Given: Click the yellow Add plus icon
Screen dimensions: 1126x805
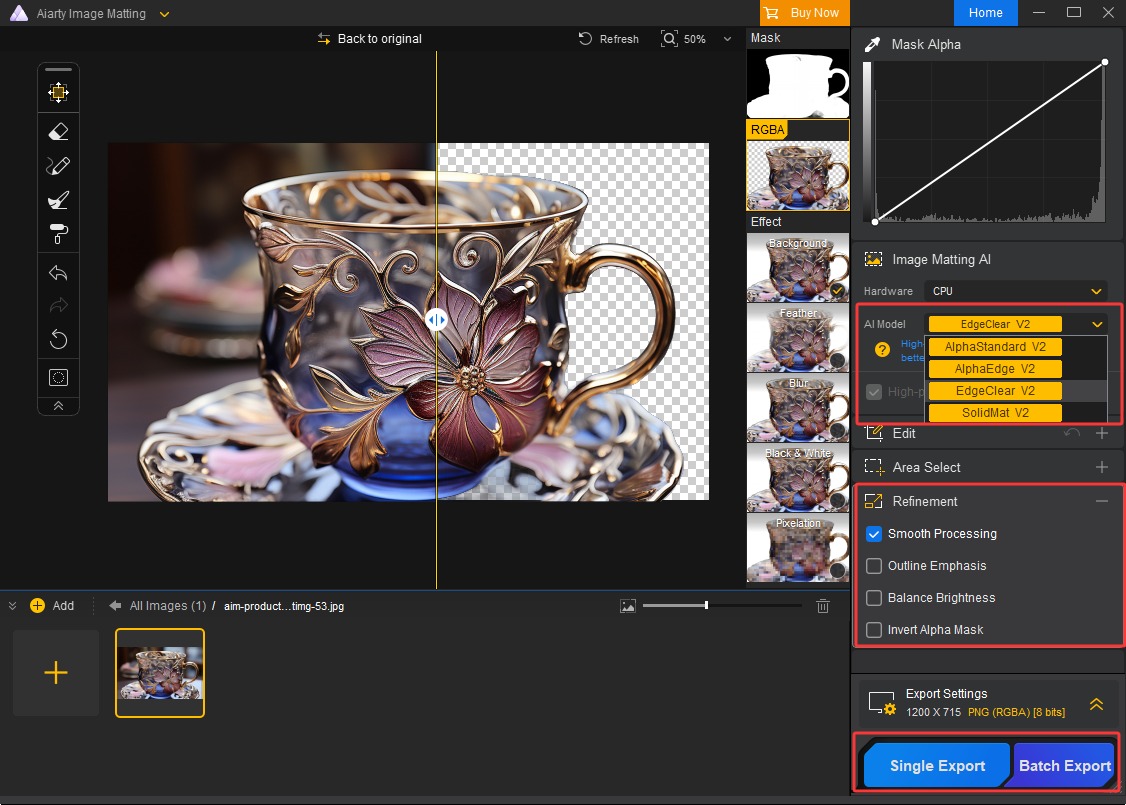Looking at the screenshot, I should click(x=37, y=605).
